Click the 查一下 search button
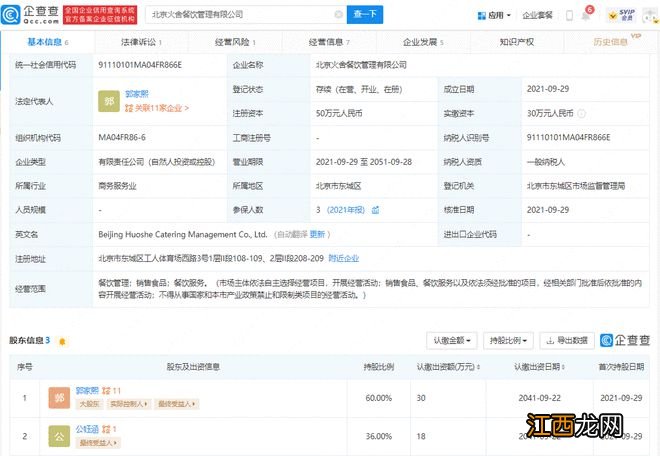Viewport: 660px width, 456px height. click(x=365, y=15)
